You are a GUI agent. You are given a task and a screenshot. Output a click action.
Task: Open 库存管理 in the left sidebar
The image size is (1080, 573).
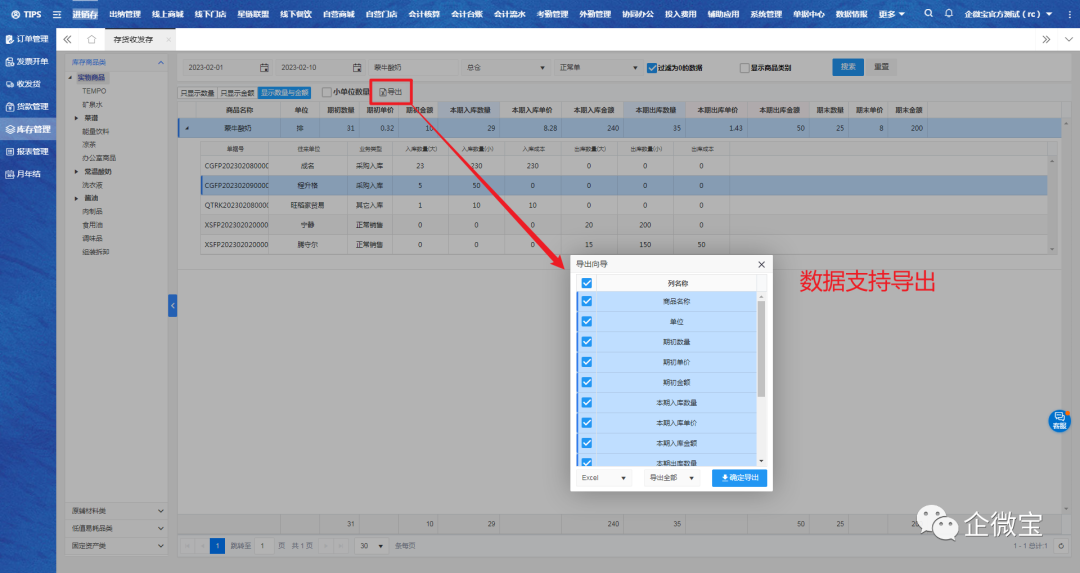pos(27,129)
